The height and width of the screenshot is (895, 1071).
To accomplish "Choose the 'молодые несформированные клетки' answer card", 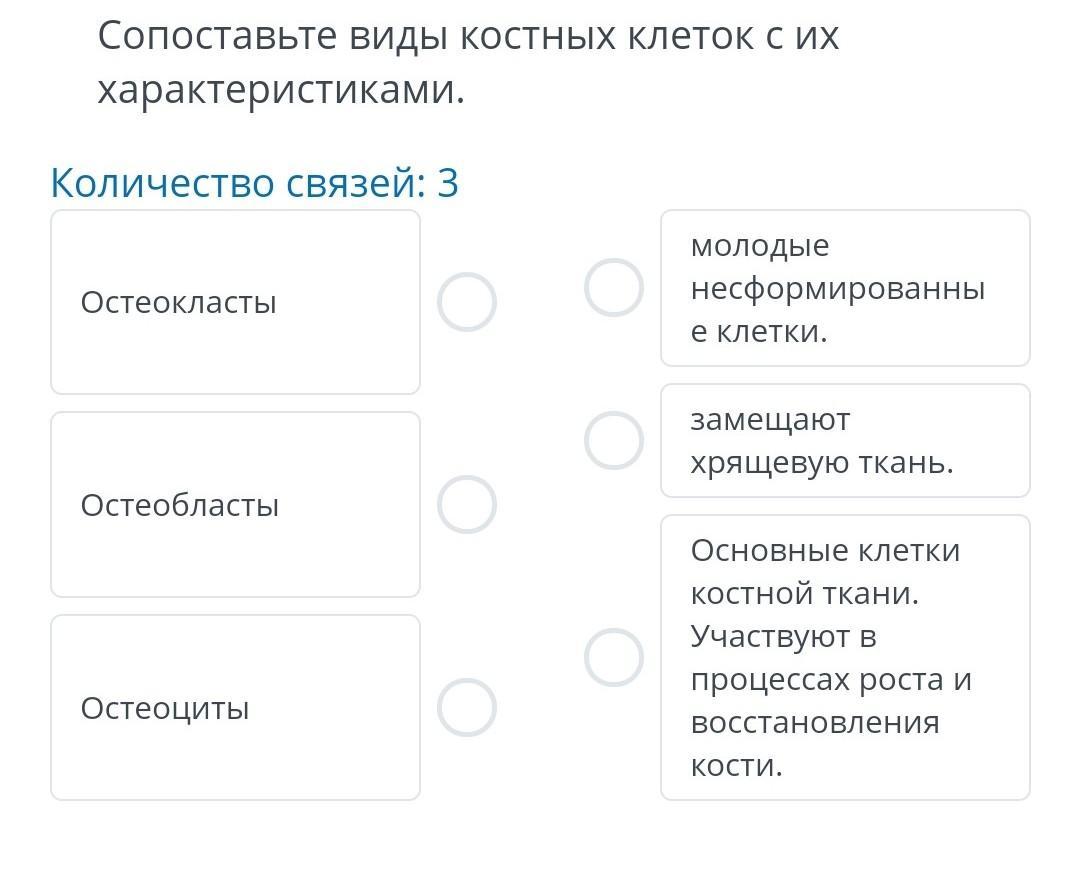I will tap(846, 288).
